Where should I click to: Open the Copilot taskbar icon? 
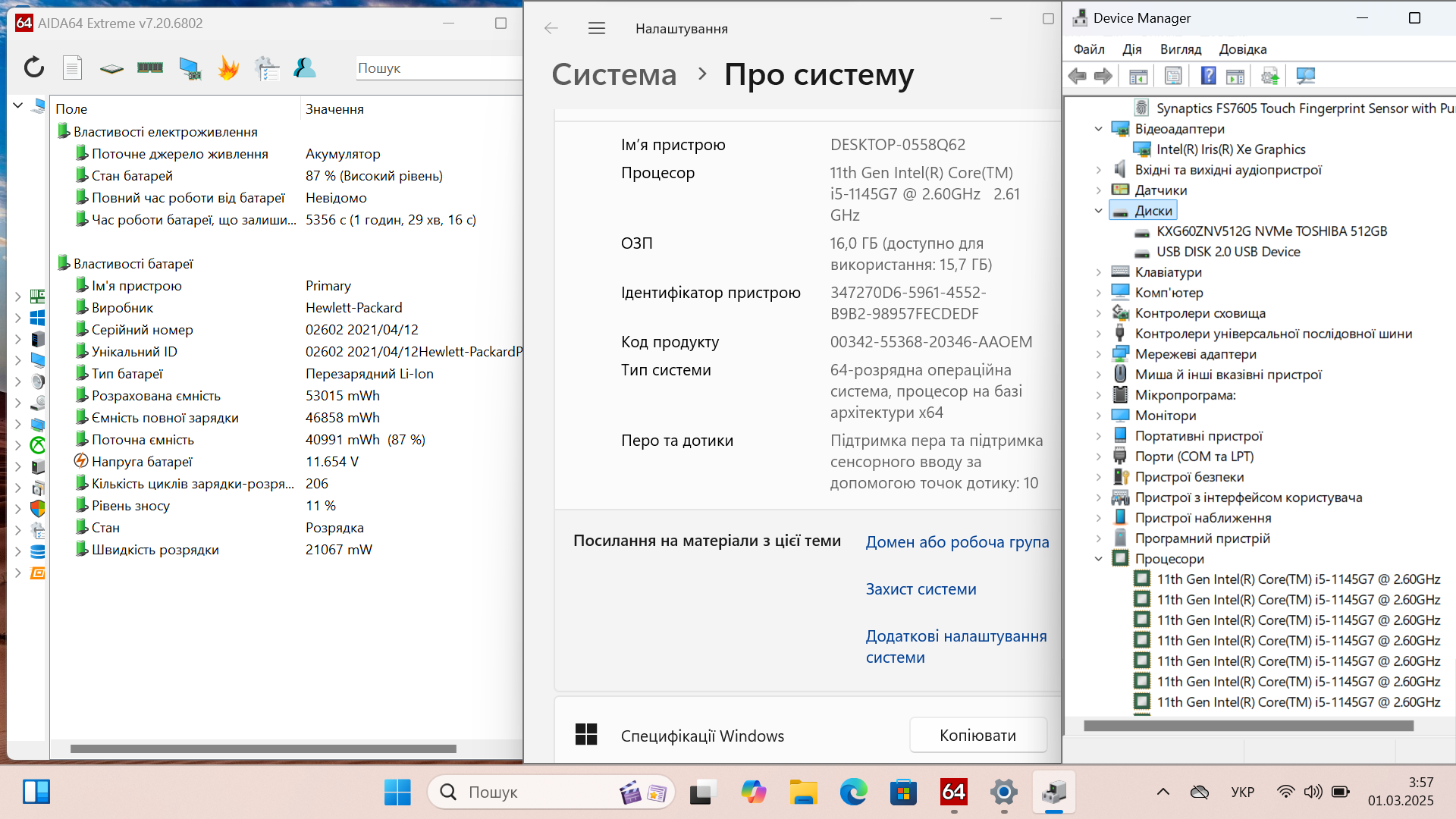click(x=753, y=792)
